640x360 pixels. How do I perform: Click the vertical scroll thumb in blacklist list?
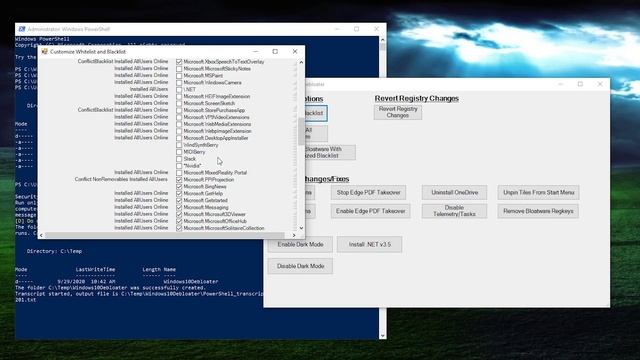(301, 131)
